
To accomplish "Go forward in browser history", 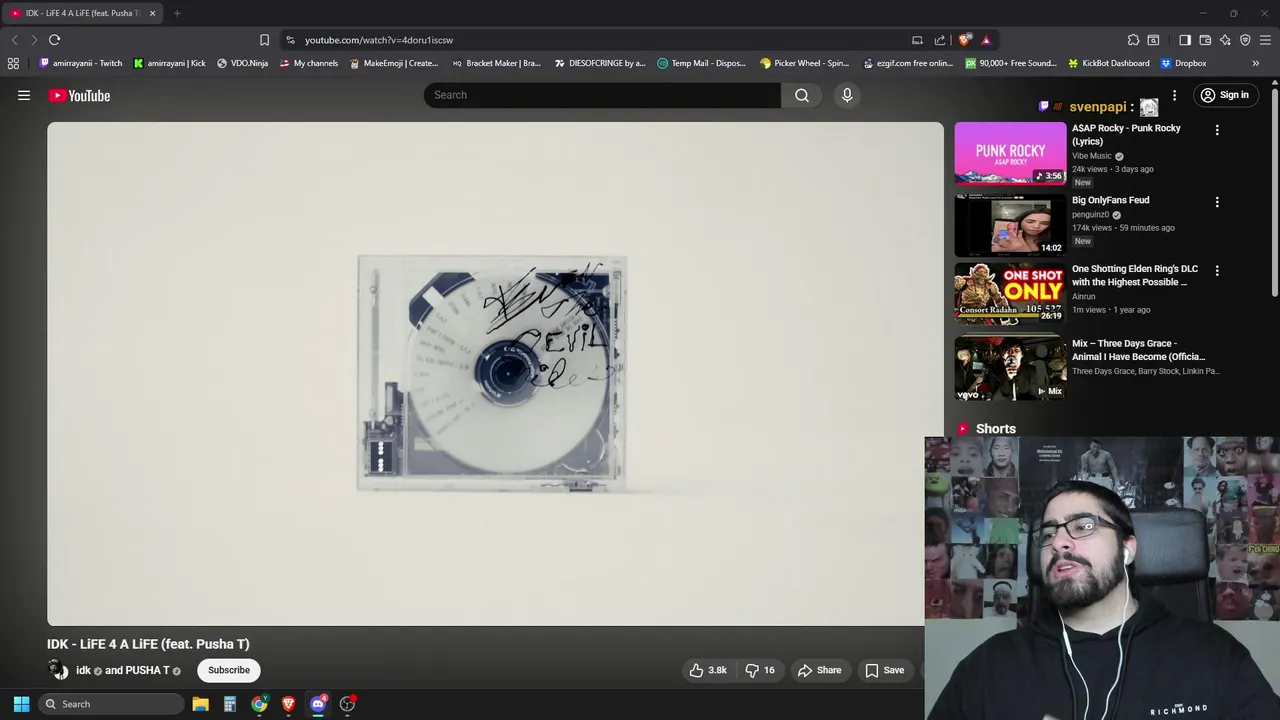I will pyautogui.click(x=34, y=40).
